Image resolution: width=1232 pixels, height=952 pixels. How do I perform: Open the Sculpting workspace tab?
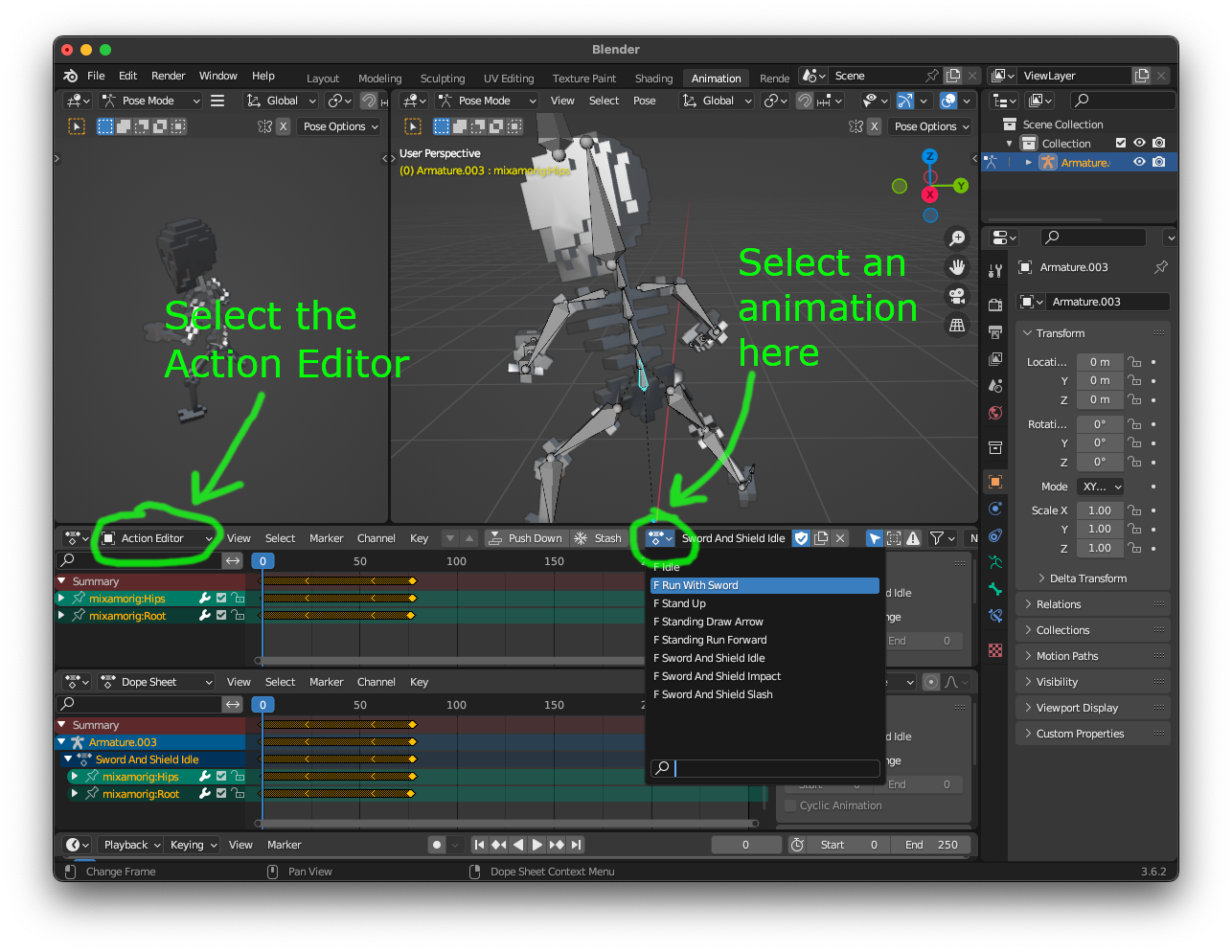443,79
